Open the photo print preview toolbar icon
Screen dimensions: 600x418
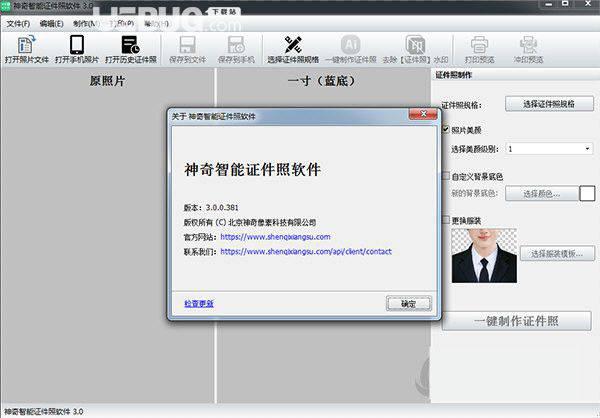click(x=528, y=49)
